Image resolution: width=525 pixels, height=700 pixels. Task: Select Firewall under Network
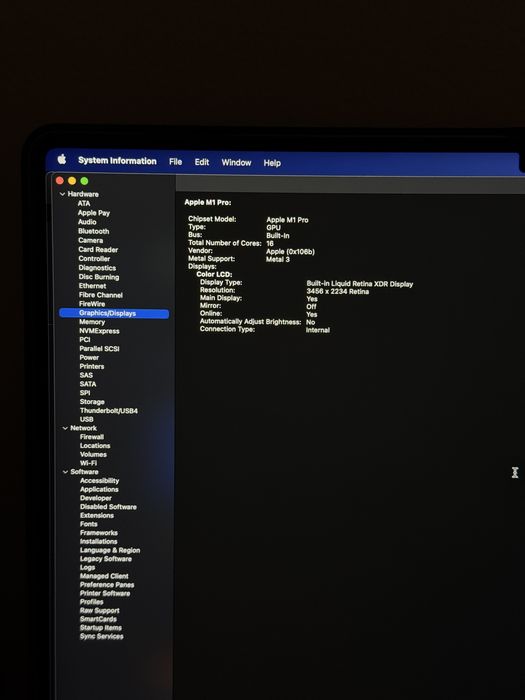click(92, 437)
